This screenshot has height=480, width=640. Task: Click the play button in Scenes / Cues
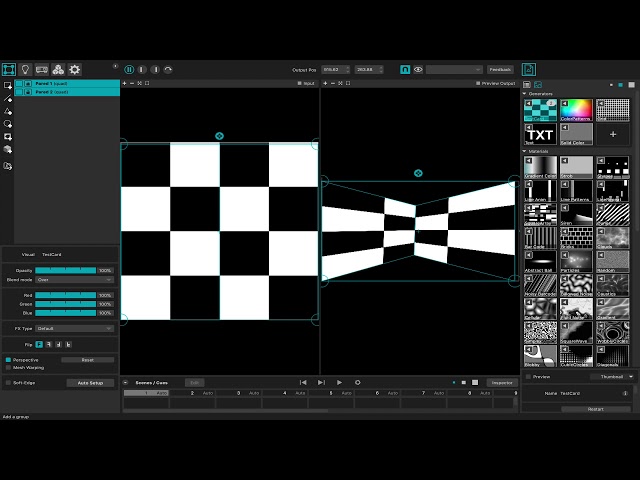tap(339, 382)
